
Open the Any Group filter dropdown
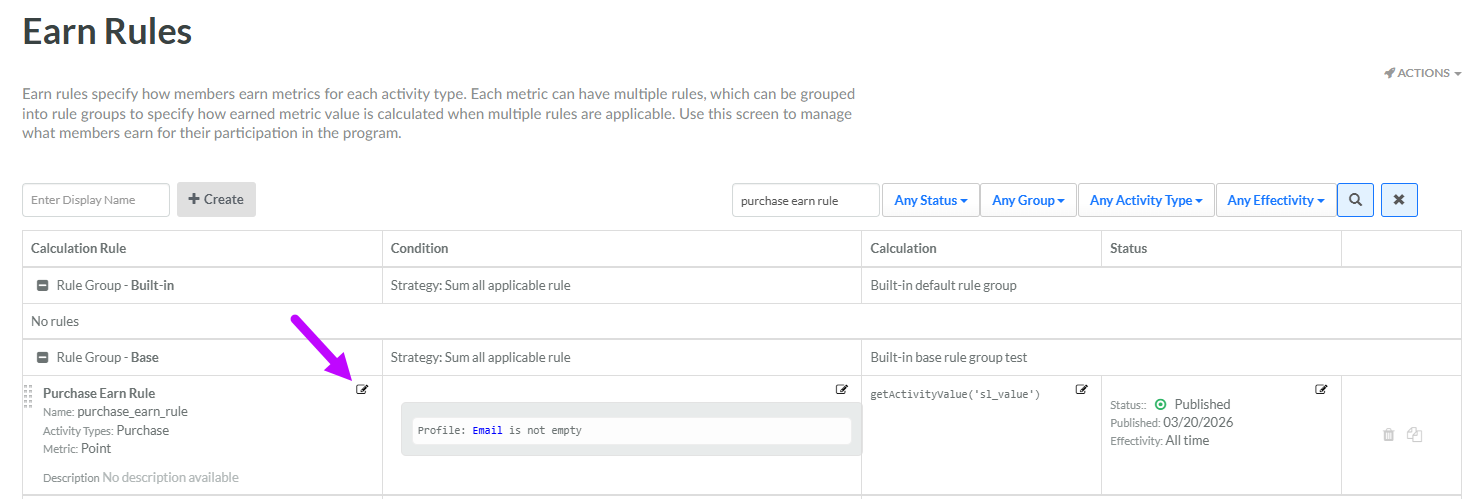(1028, 200)
